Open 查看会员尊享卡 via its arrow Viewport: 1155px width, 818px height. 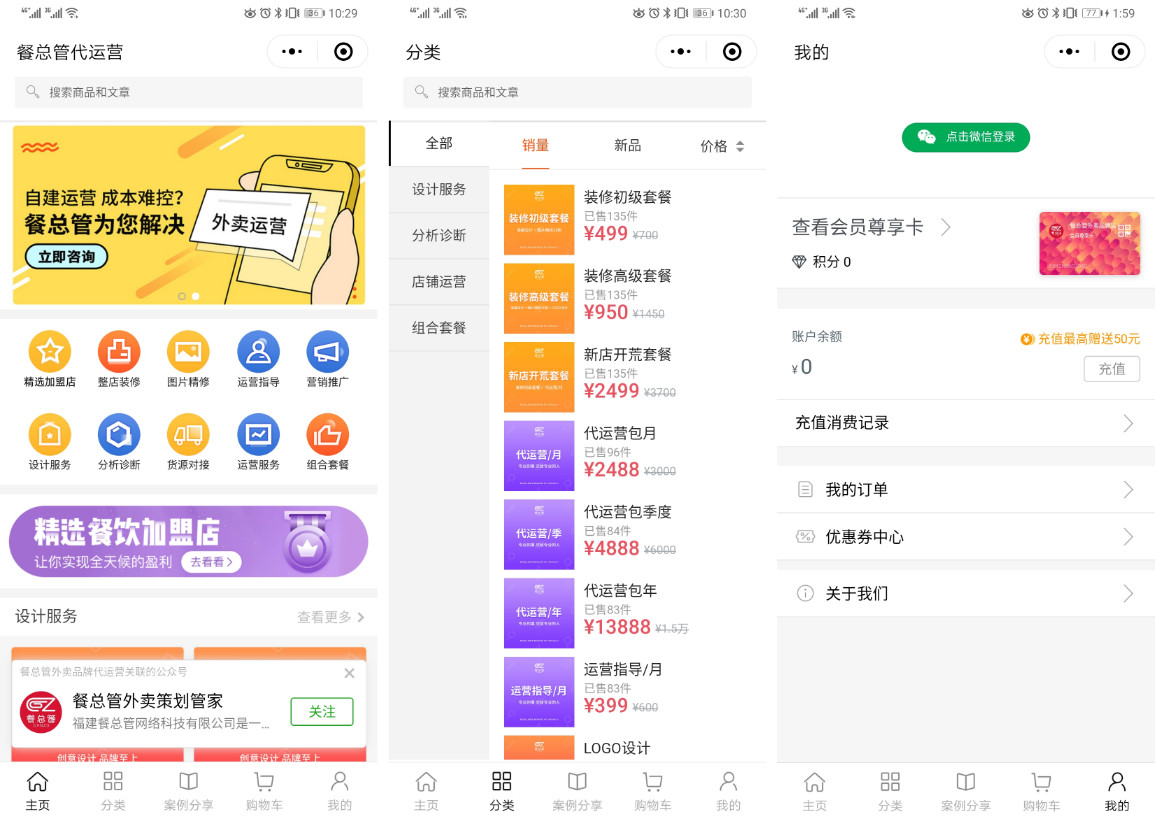click(x=945, y=227)
